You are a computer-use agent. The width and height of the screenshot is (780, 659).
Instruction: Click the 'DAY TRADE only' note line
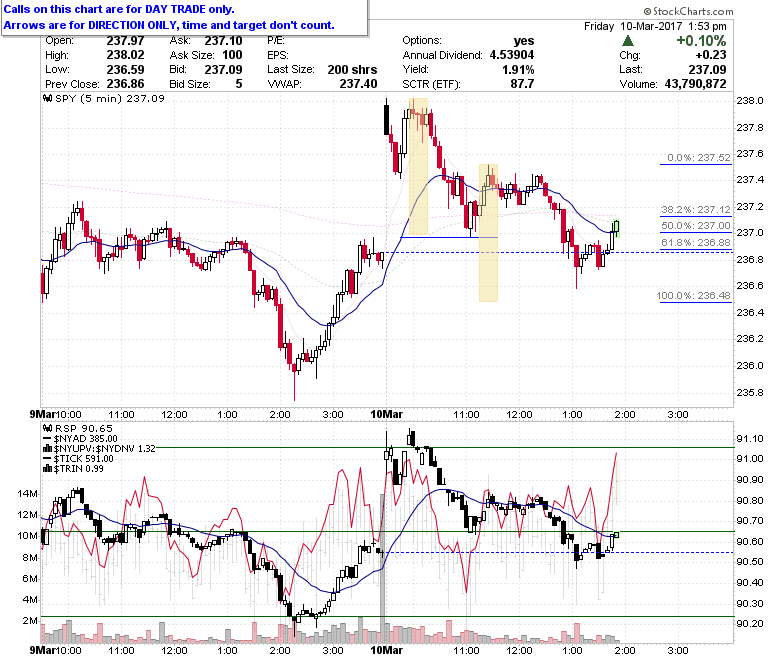pyautogui.click(x=119, y=9)
